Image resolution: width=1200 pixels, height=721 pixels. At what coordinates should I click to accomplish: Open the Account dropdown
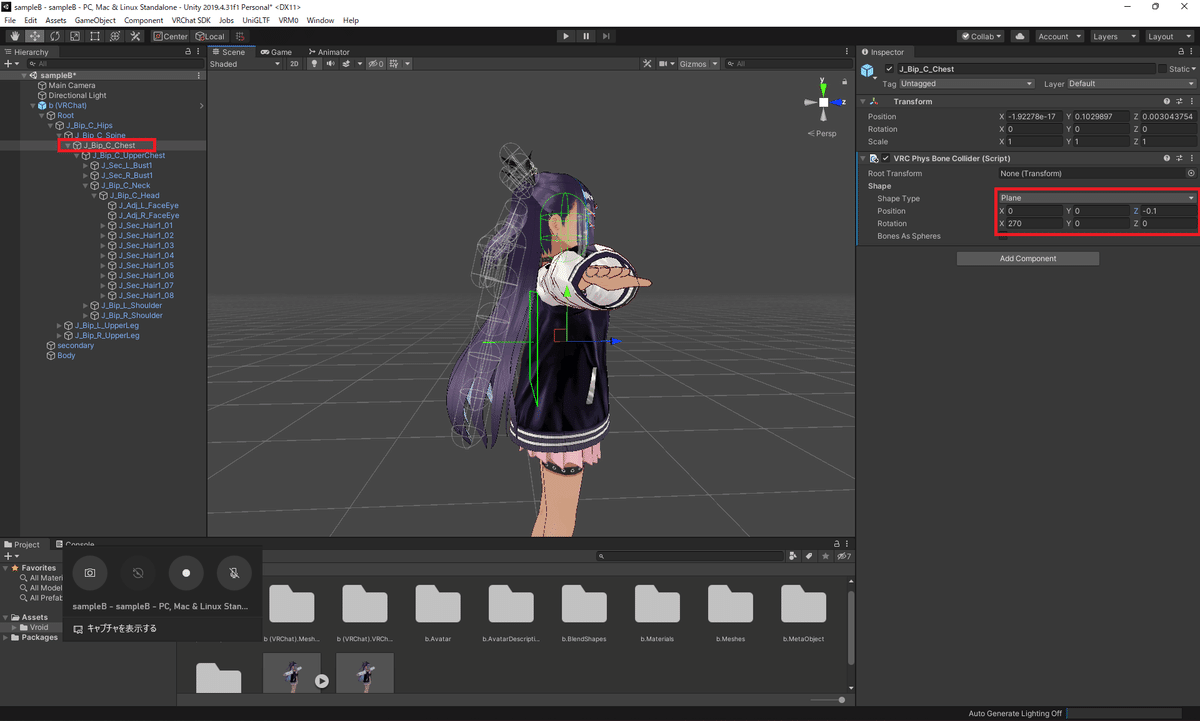[1058, 36]
